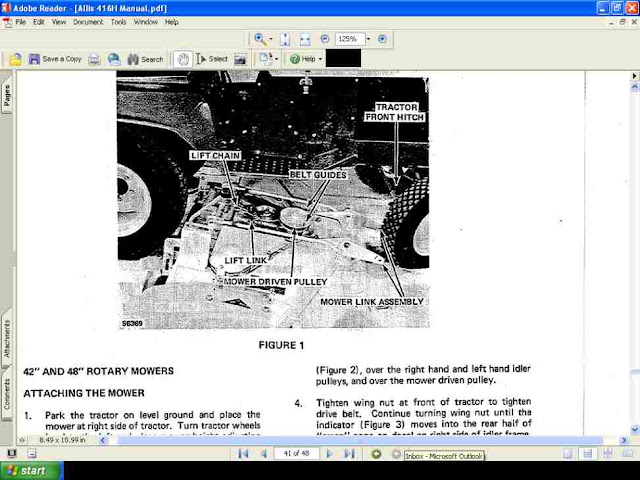Viewport: 640px width, 480px height.
Task: Open the Tools menu
Action: [x=118, y=22]
